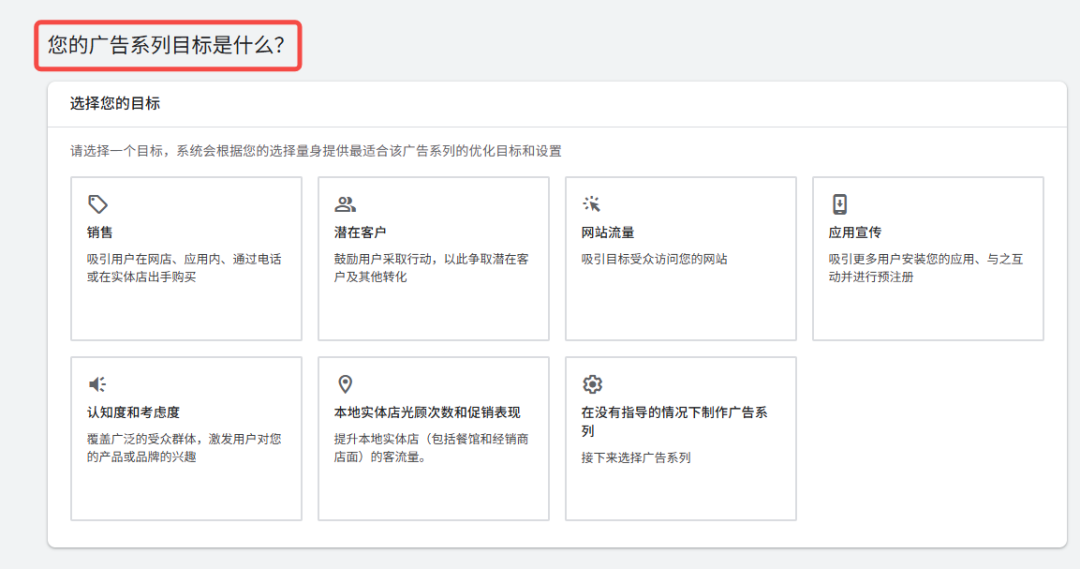Click the map pin icon on 本地实体店 card
The width and height of the screenshot is (1080, 569).
pos(345,384)
